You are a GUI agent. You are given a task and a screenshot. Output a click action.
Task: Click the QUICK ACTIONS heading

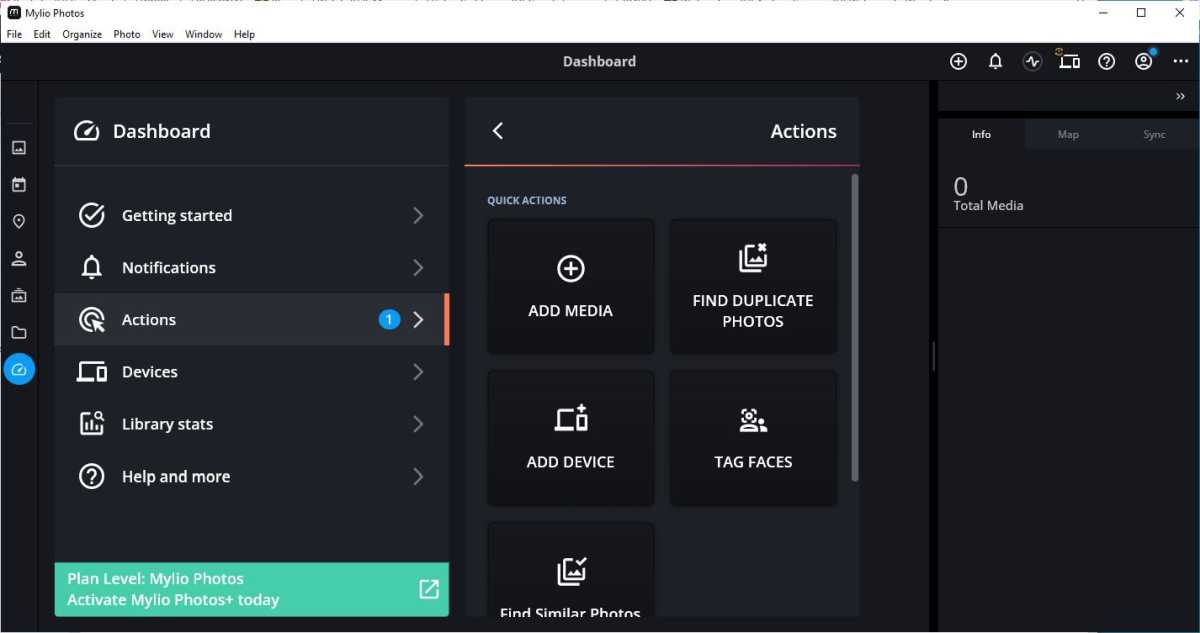click(527, 200)
